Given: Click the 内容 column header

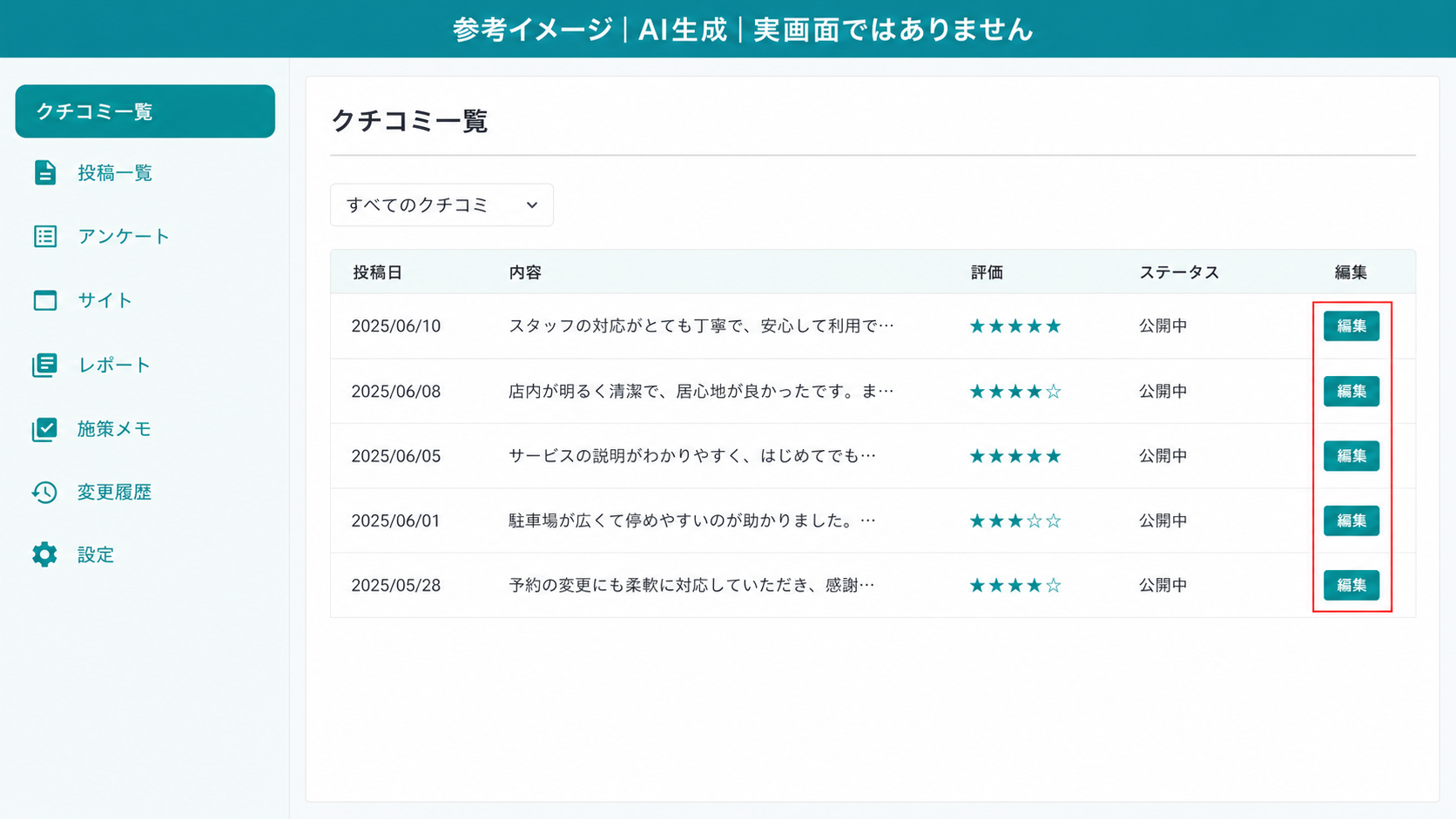Looking at the screenshot, I should click(x=525, y=272).
